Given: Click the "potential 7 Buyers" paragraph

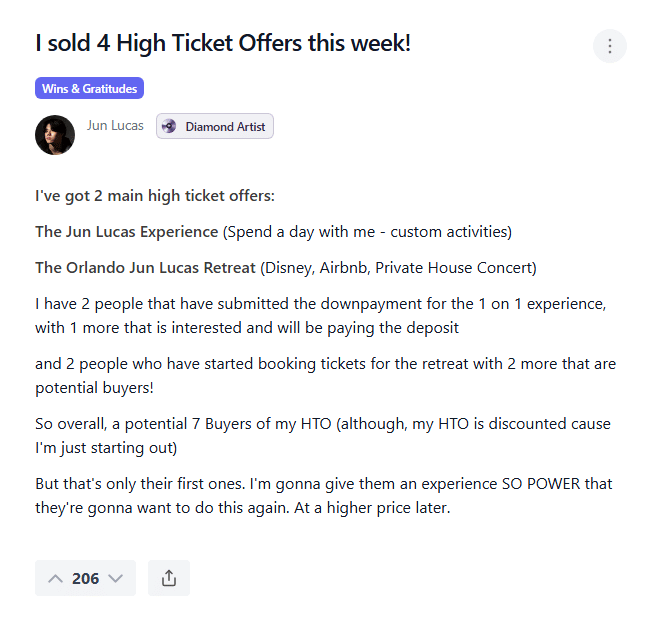Looking at the screenshot, I should (x=322, y=435).
